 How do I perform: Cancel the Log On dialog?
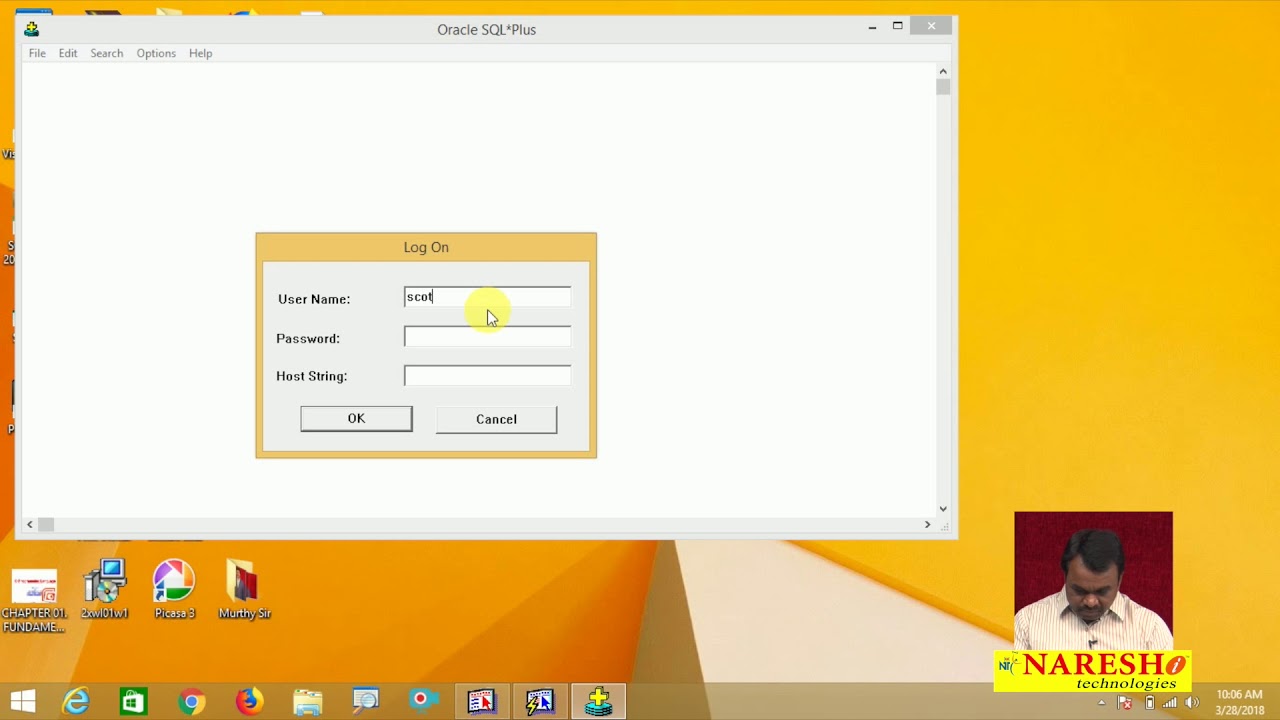[496, 419]
